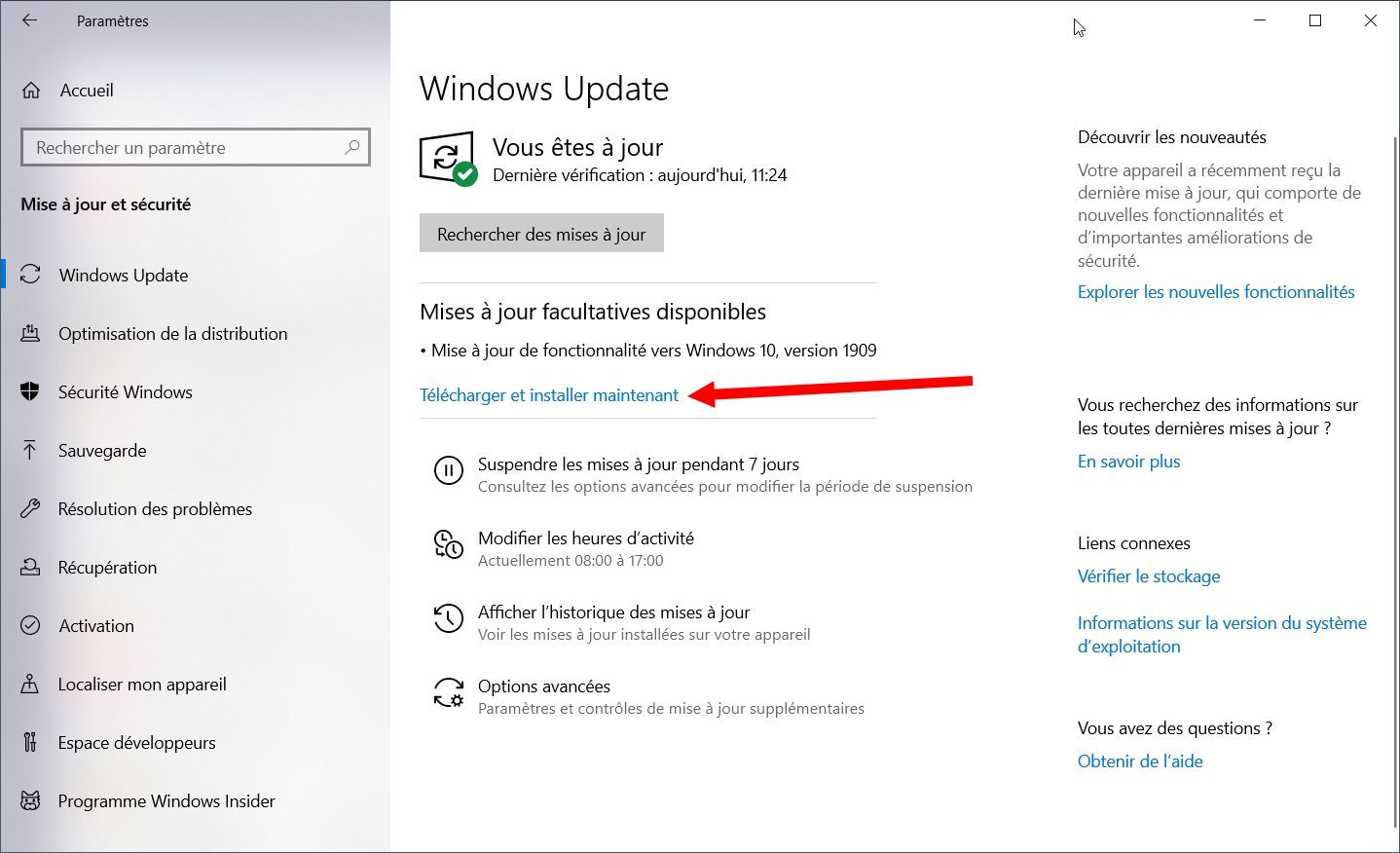This screenshot has height=853, width=1400.
Task: Click the Mise à jour et sécurité heading
Action: click(x=106, y=204)
